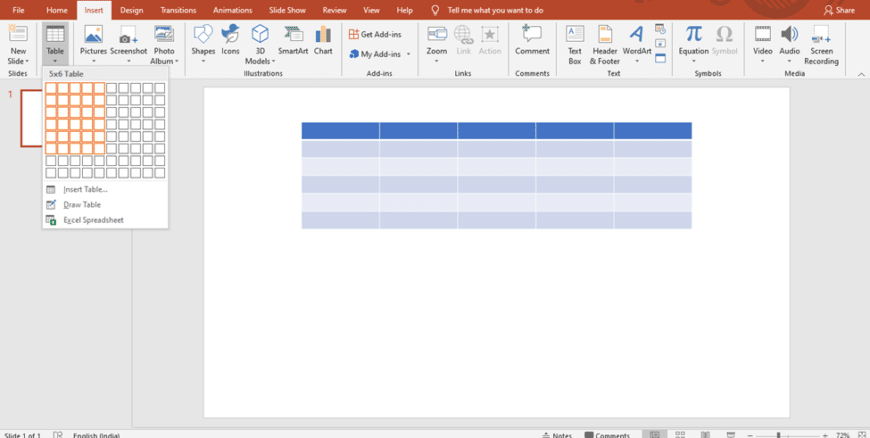
Task: Switch to Slide Sorter view
Action: (x=681, y=435)
